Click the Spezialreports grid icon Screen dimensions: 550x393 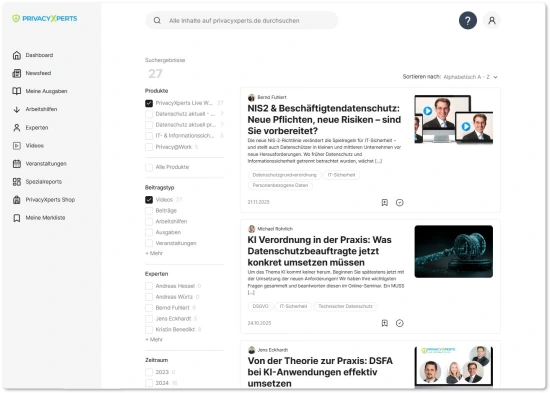(16, 182)
